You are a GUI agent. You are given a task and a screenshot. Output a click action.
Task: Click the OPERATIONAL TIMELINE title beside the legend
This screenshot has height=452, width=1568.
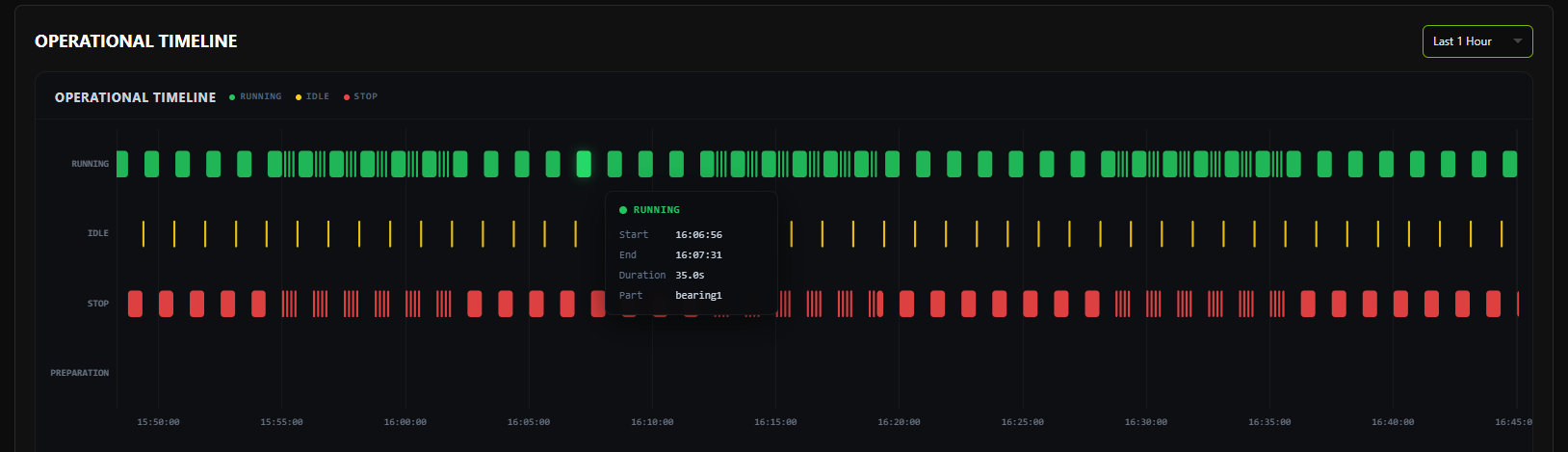pos(136,97)
